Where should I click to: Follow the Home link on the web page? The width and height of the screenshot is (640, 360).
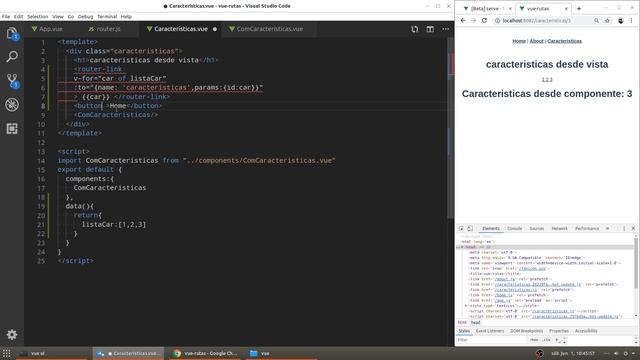coord(519,41)
